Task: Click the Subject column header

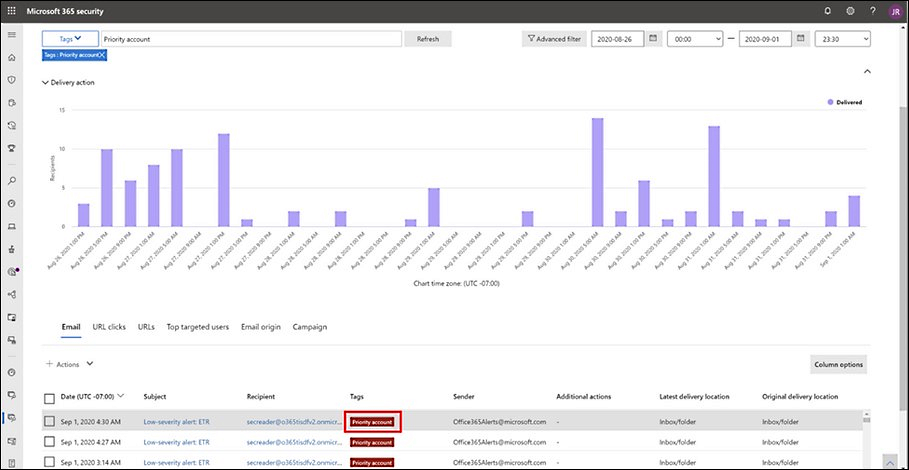Action: pyautogui.click(x=155, y=396)
